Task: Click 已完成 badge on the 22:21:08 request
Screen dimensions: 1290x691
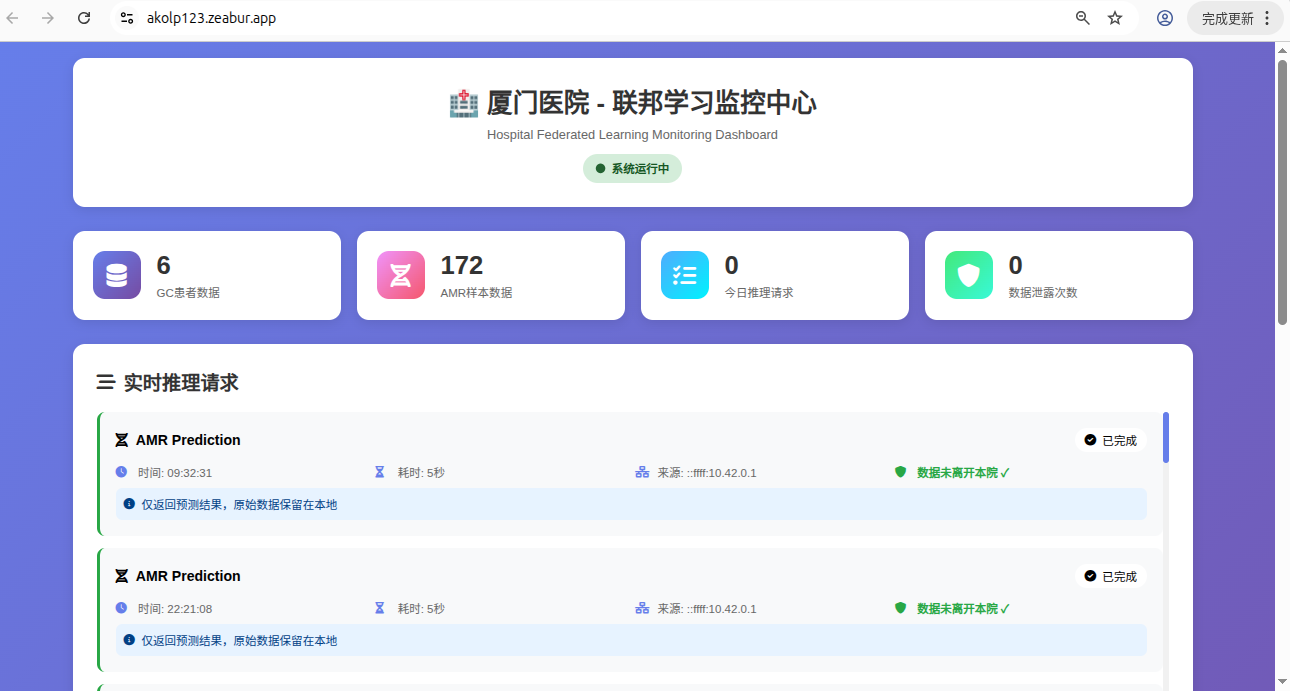Action: click(x=1110, y=576)
